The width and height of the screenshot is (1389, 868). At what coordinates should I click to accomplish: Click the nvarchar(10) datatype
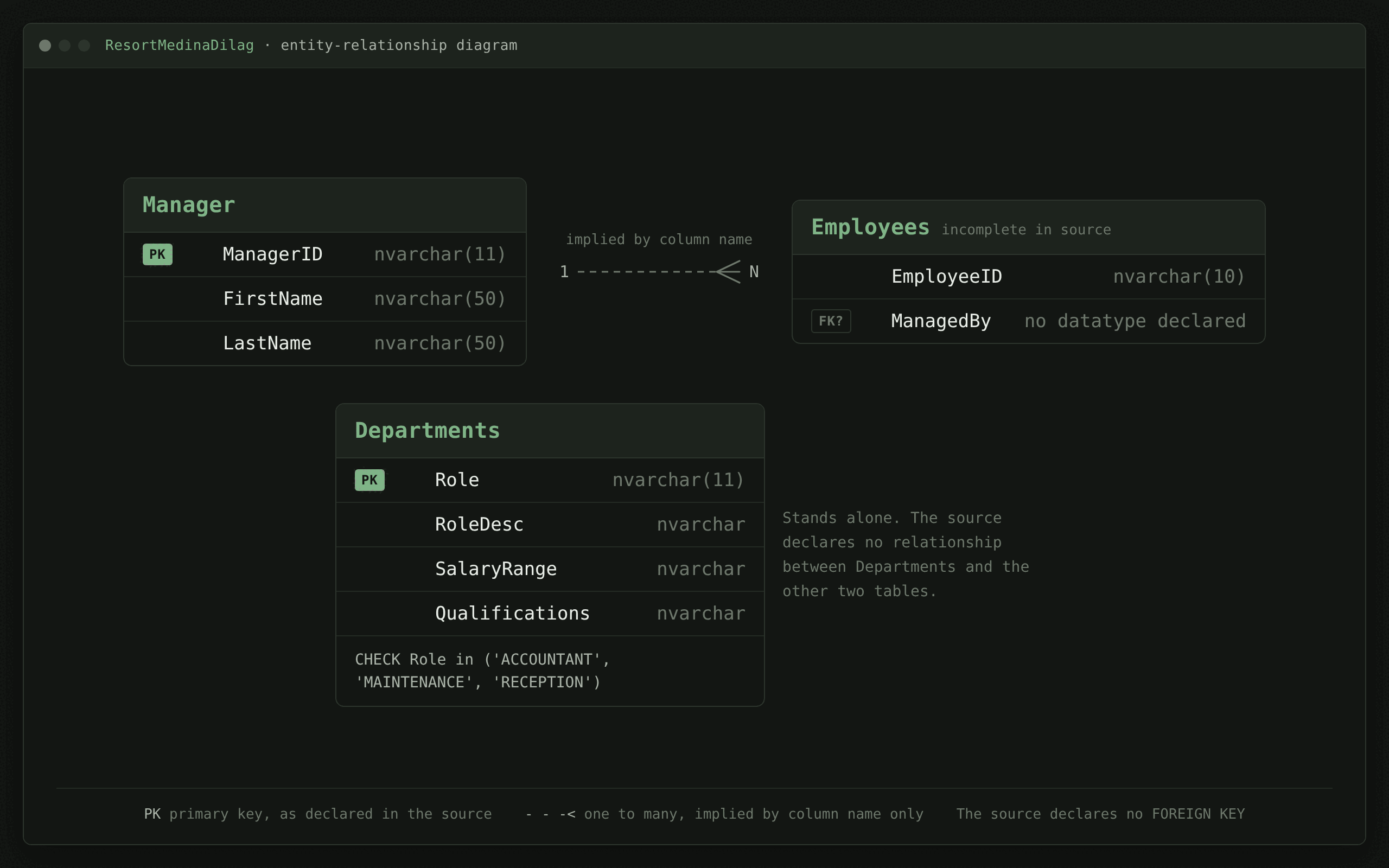pos(1179,277)
